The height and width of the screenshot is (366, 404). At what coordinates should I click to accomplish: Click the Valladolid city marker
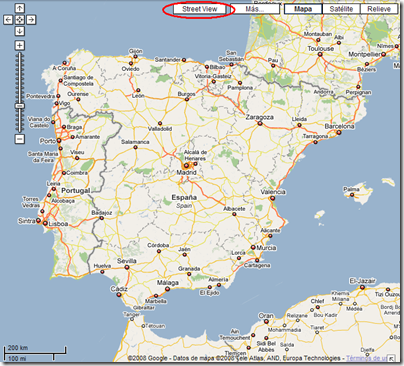160,123
